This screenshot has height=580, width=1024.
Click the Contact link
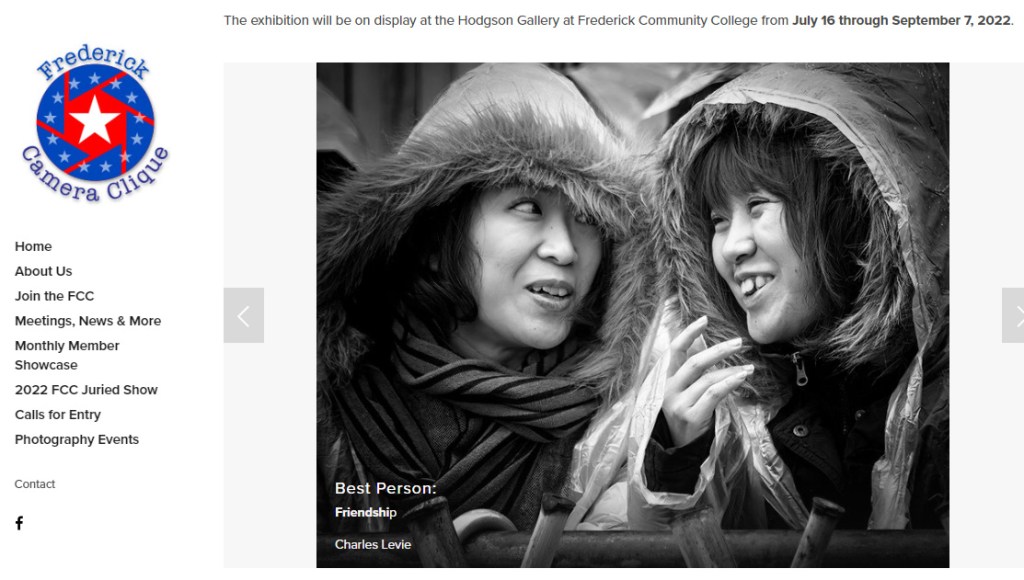pyautogui.click(x=35, y=484)
